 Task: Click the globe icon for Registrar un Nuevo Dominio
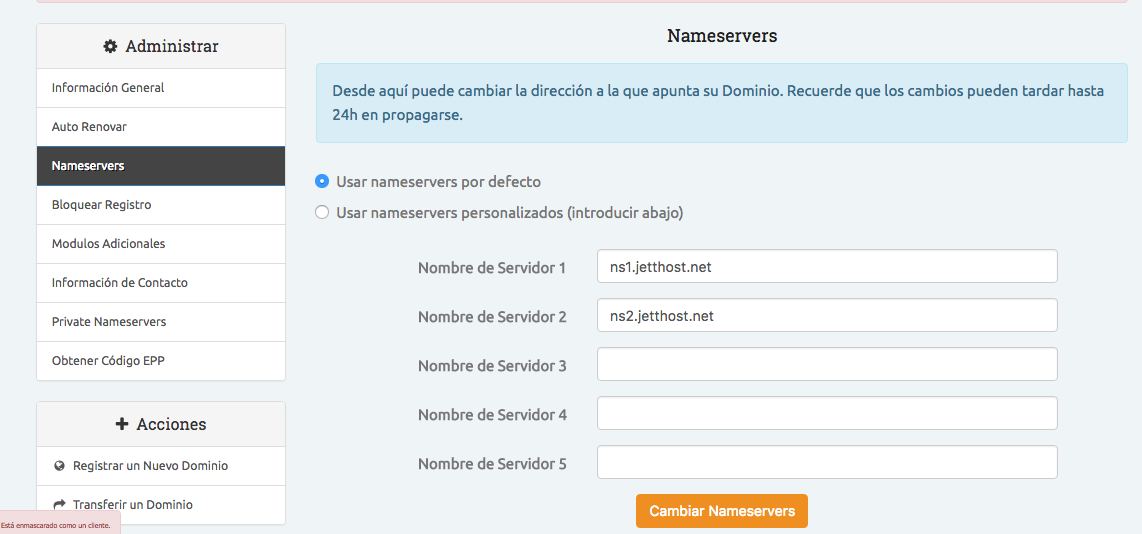click(59, 466)
